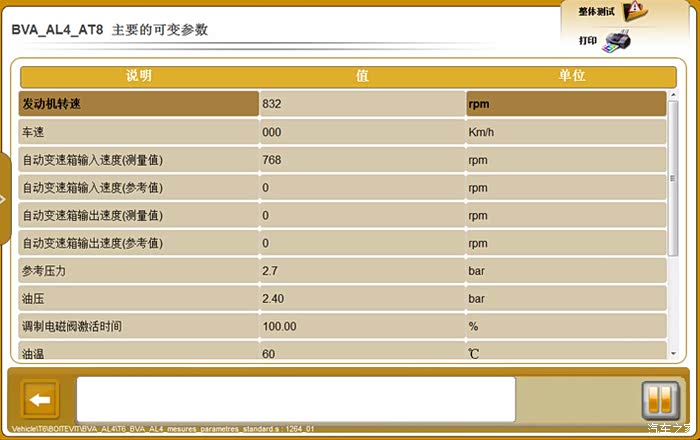Click the reference pressure value 2.7
Screen dimensions: 700x440
click(270, 271)
